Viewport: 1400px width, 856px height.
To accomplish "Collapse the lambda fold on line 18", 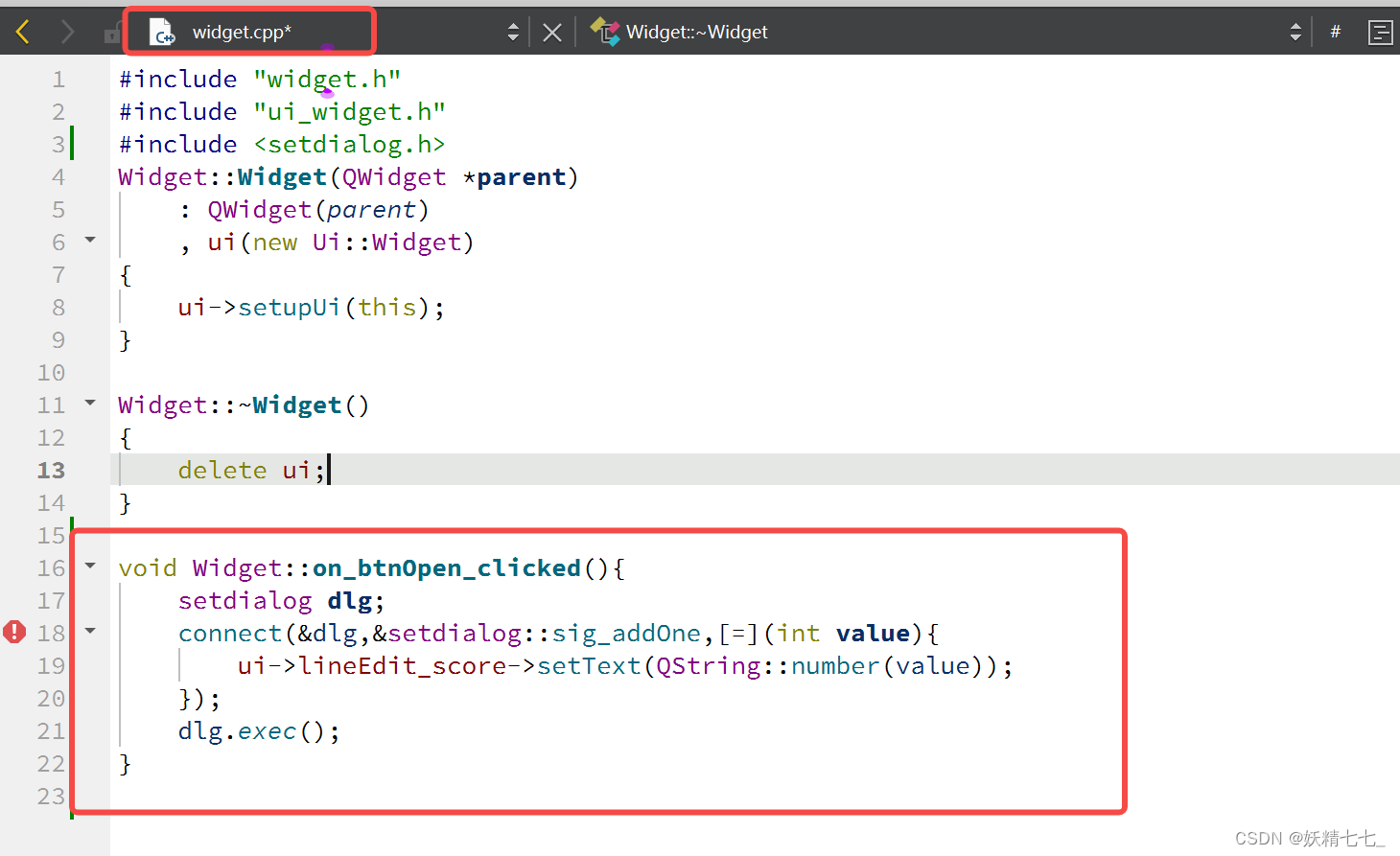I will [x=90, y=631].
